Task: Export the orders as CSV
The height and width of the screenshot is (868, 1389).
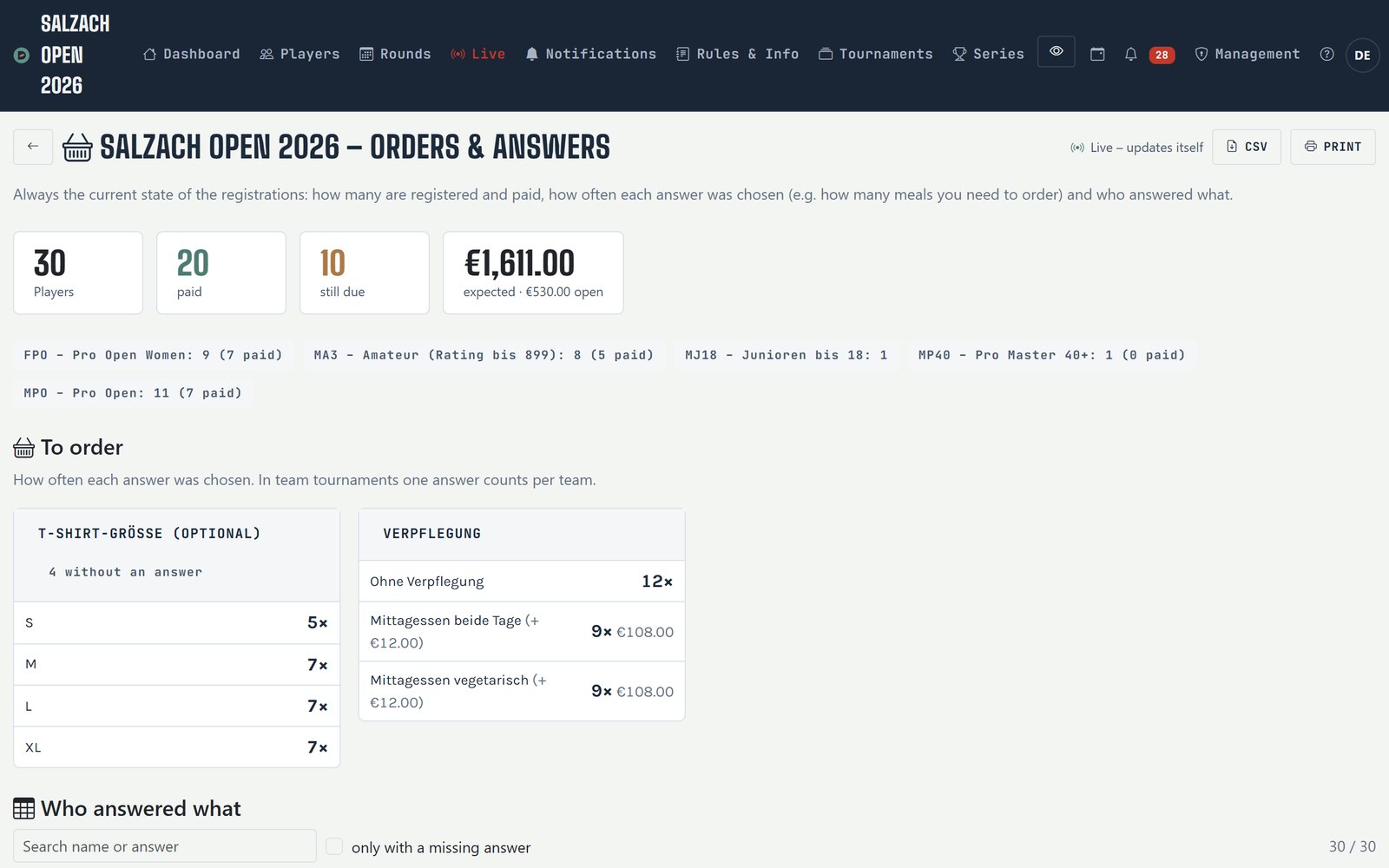Action: pyautogui.click(x=1247, y=147)
